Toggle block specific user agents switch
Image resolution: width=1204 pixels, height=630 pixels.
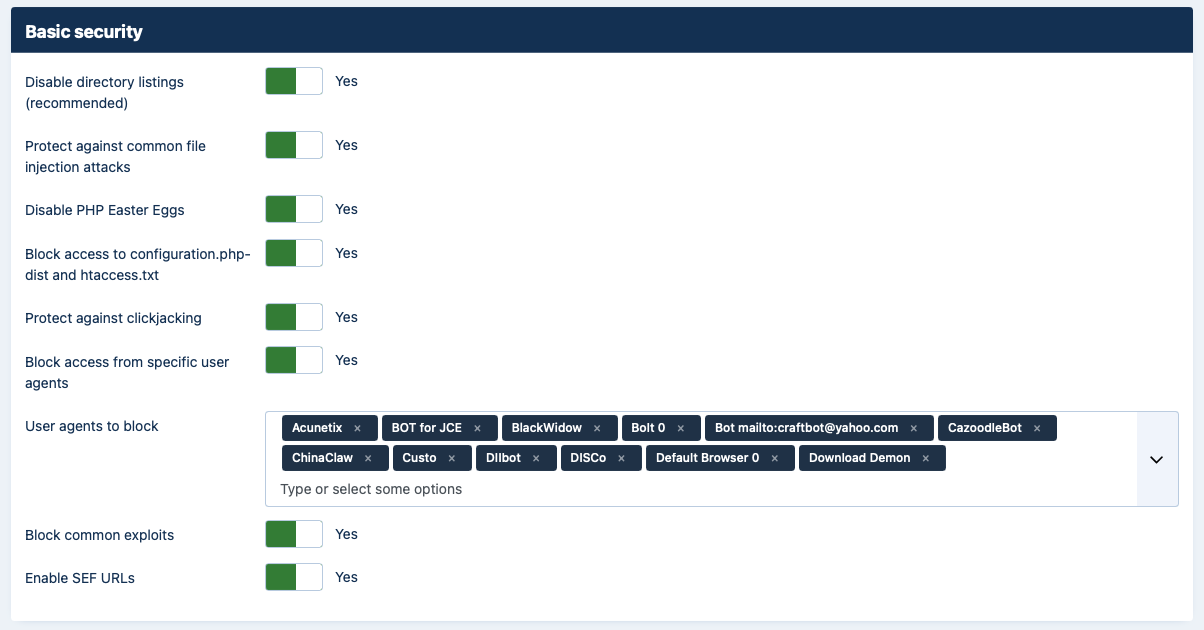pos(294,360)
